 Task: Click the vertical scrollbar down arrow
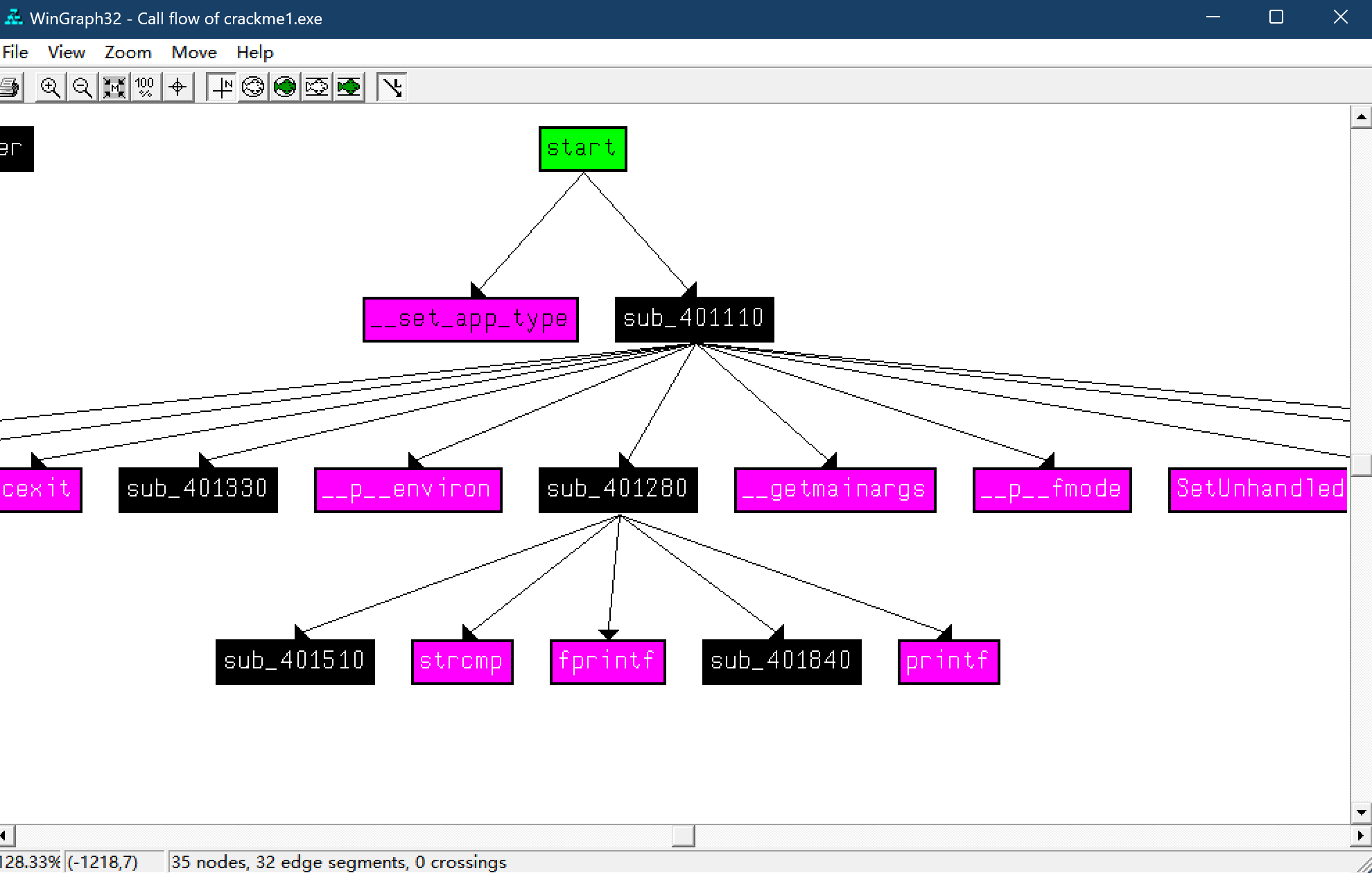[1362, 812]
